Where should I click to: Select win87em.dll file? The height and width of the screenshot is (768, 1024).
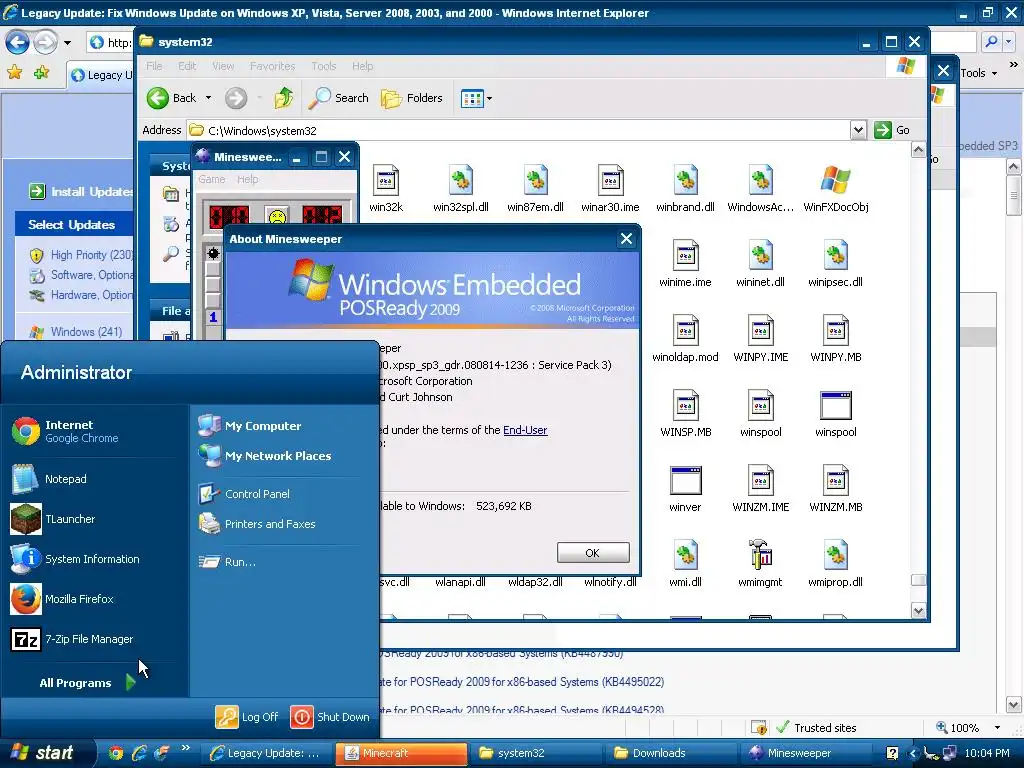536,189
